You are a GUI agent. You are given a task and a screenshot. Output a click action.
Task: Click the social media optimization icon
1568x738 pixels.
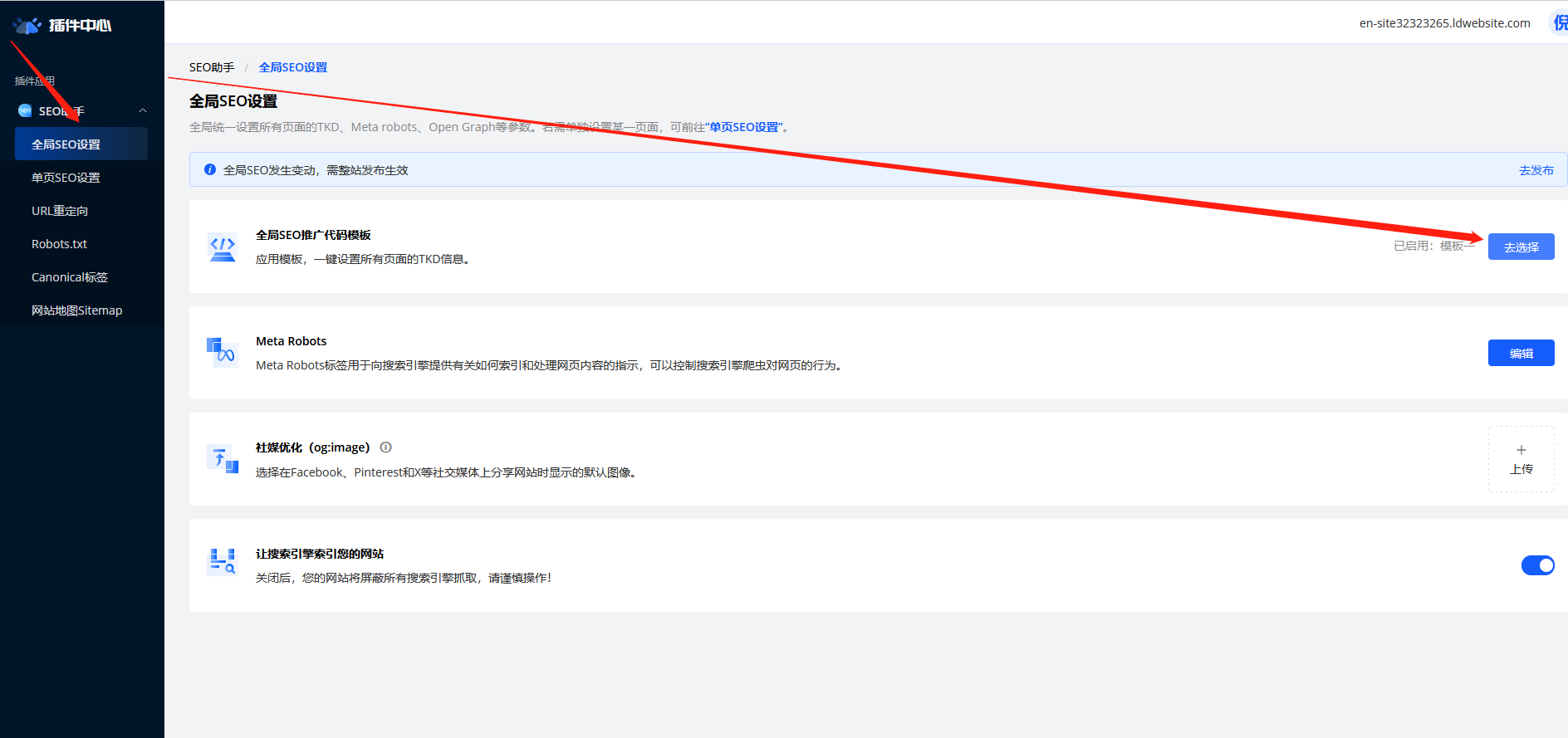coord(222,459)
